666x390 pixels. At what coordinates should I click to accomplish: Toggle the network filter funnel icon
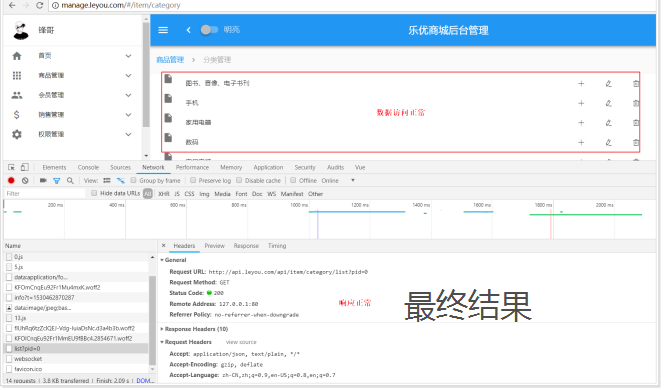pos(56,181)
